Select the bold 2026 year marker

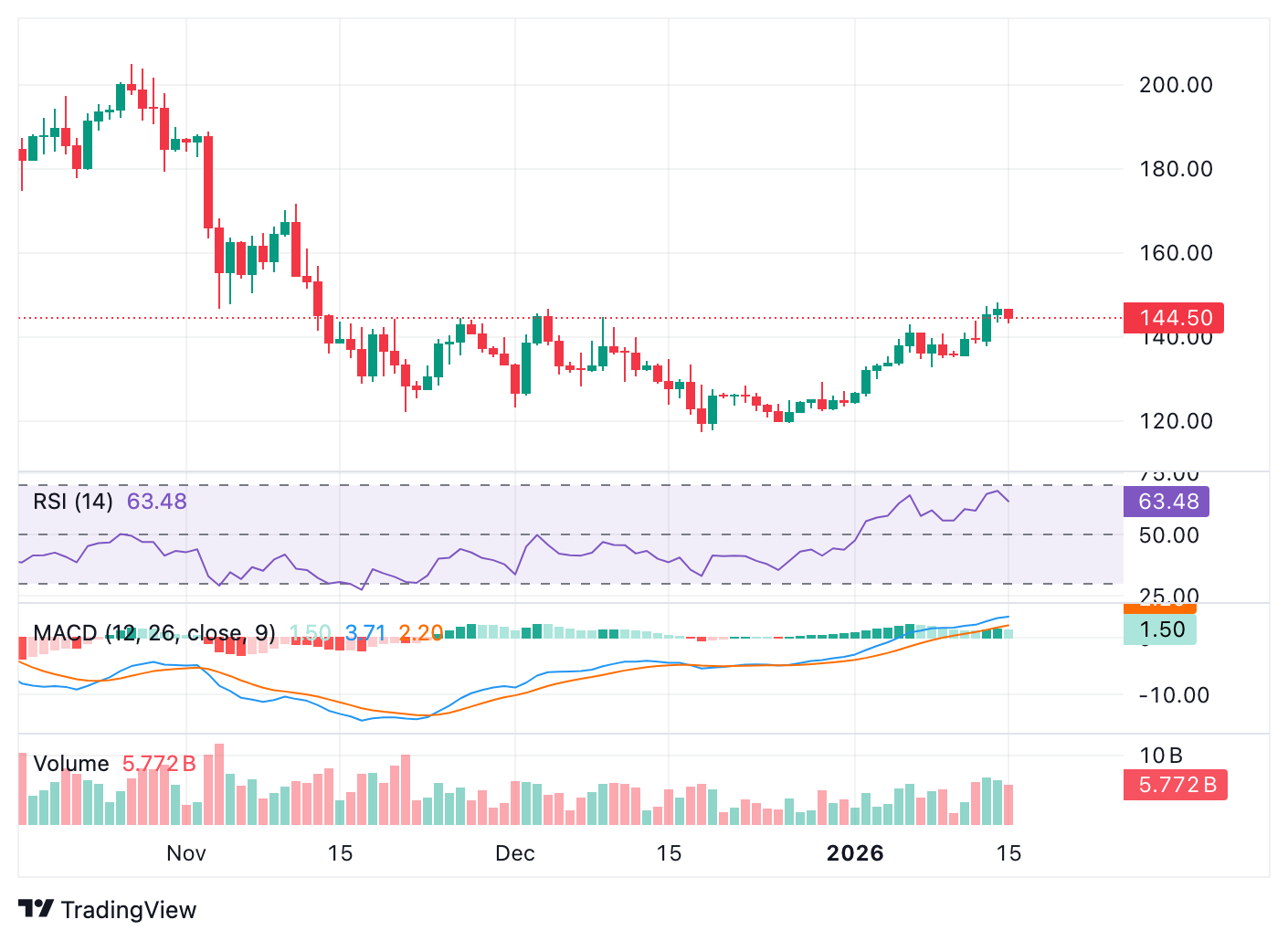point(855,853)
